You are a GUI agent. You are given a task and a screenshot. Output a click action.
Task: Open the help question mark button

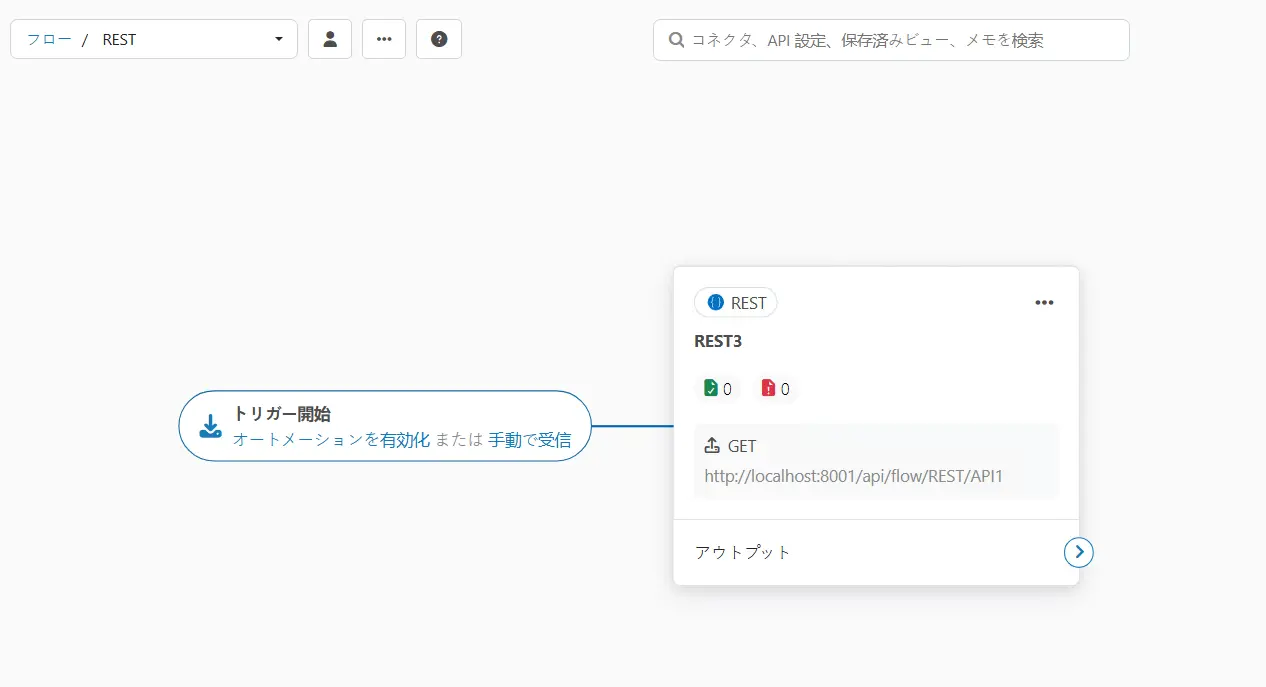[439, 39]
